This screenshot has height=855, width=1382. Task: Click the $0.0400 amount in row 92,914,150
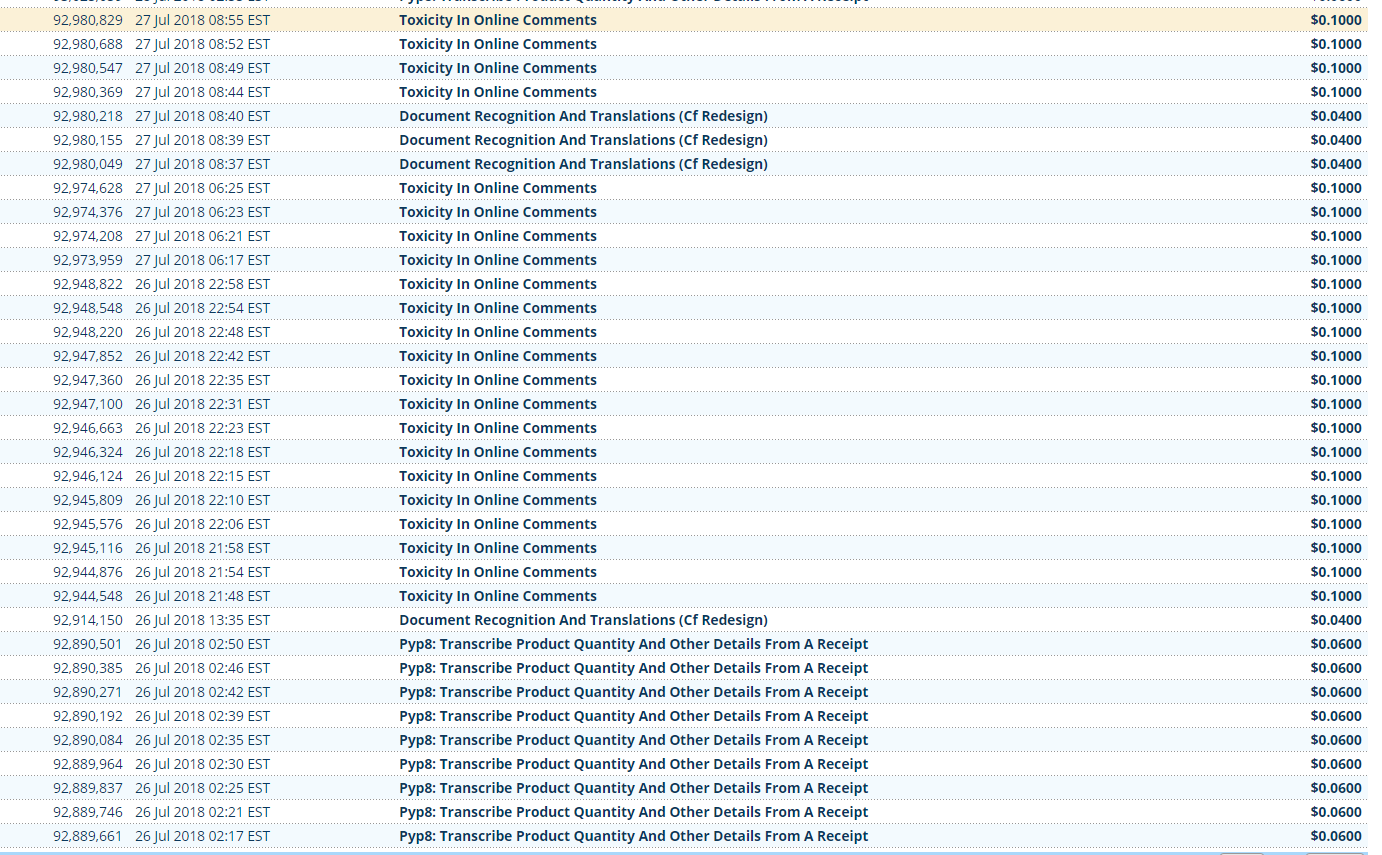1336,620
